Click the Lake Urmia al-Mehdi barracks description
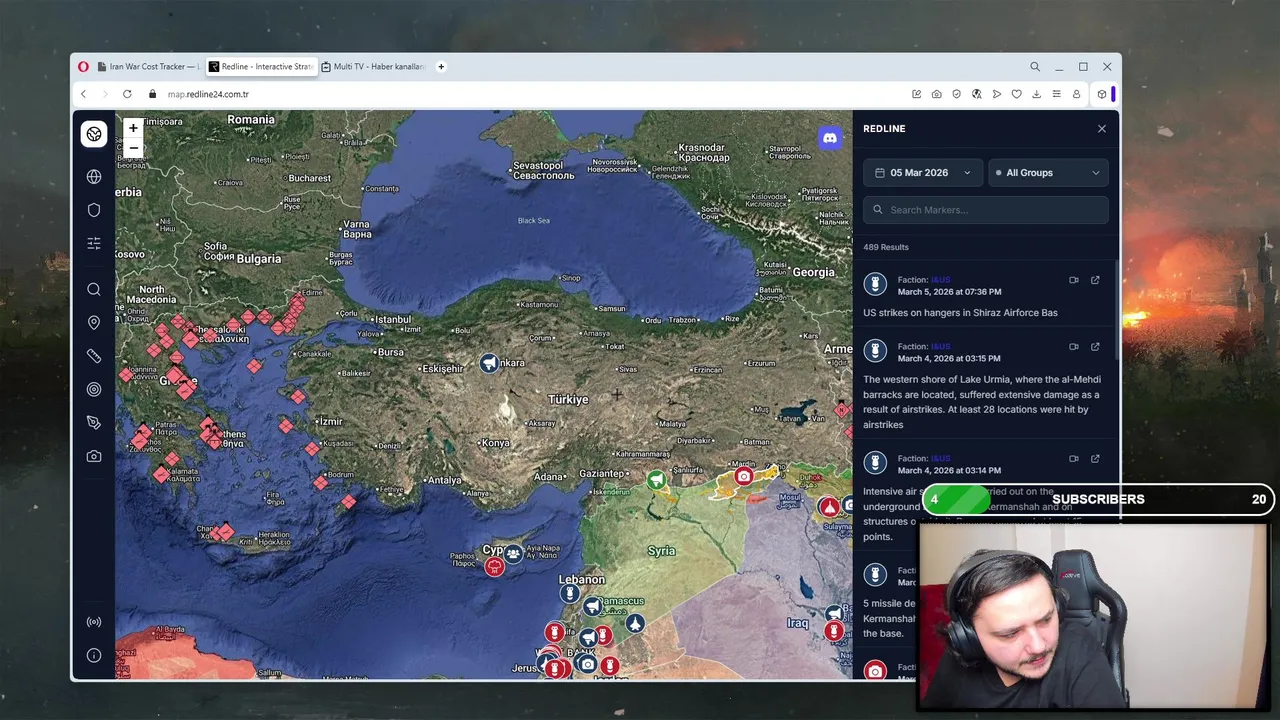Viewport: 1280px width, 720px height. [x=981, y=402]
